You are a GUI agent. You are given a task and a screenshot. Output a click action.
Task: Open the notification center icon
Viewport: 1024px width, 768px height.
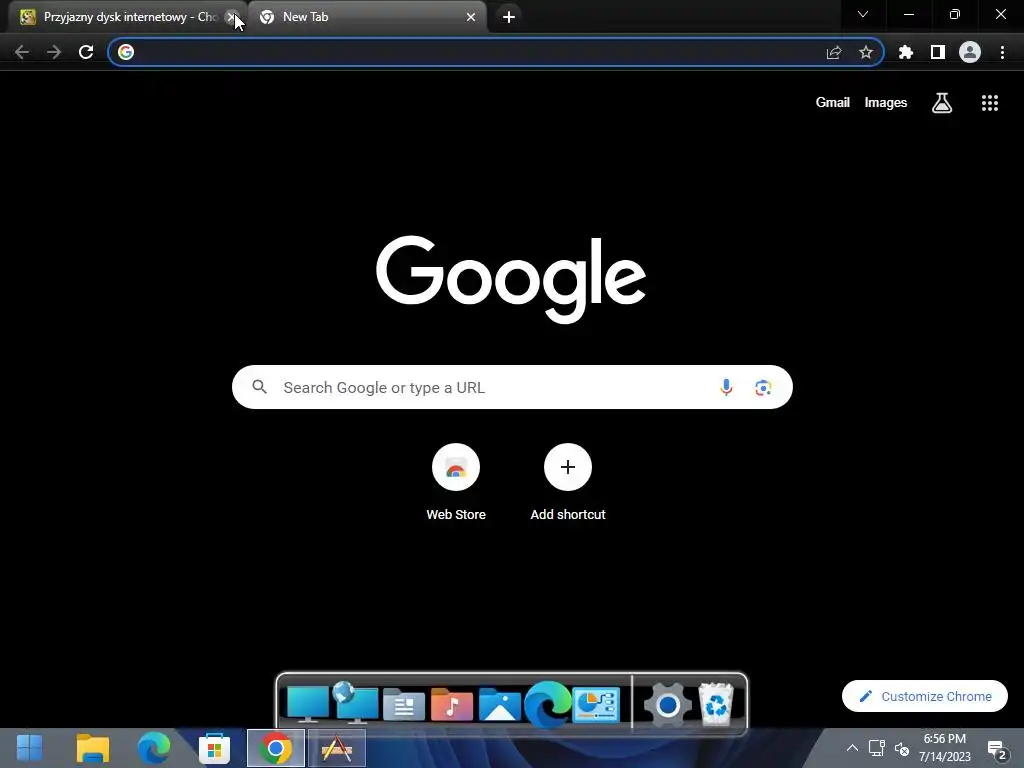point(997,750)
